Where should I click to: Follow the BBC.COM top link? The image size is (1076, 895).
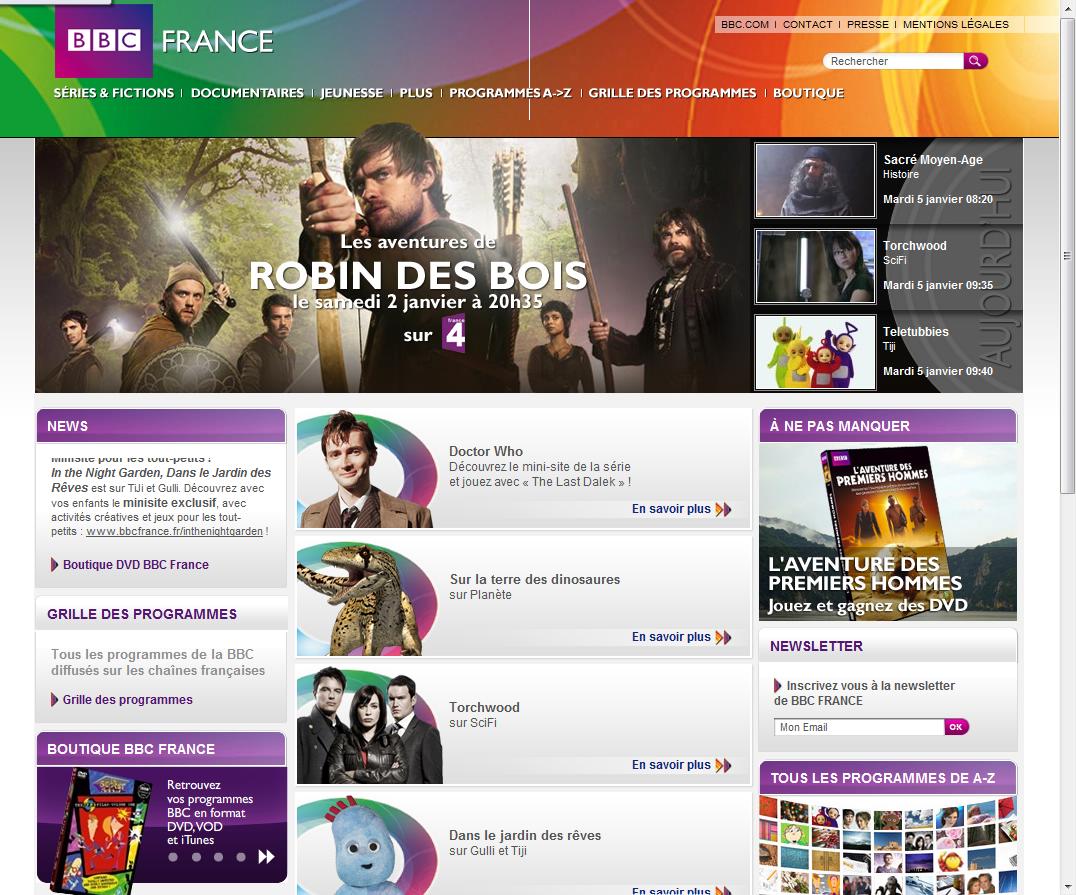(x=745, y=24)
